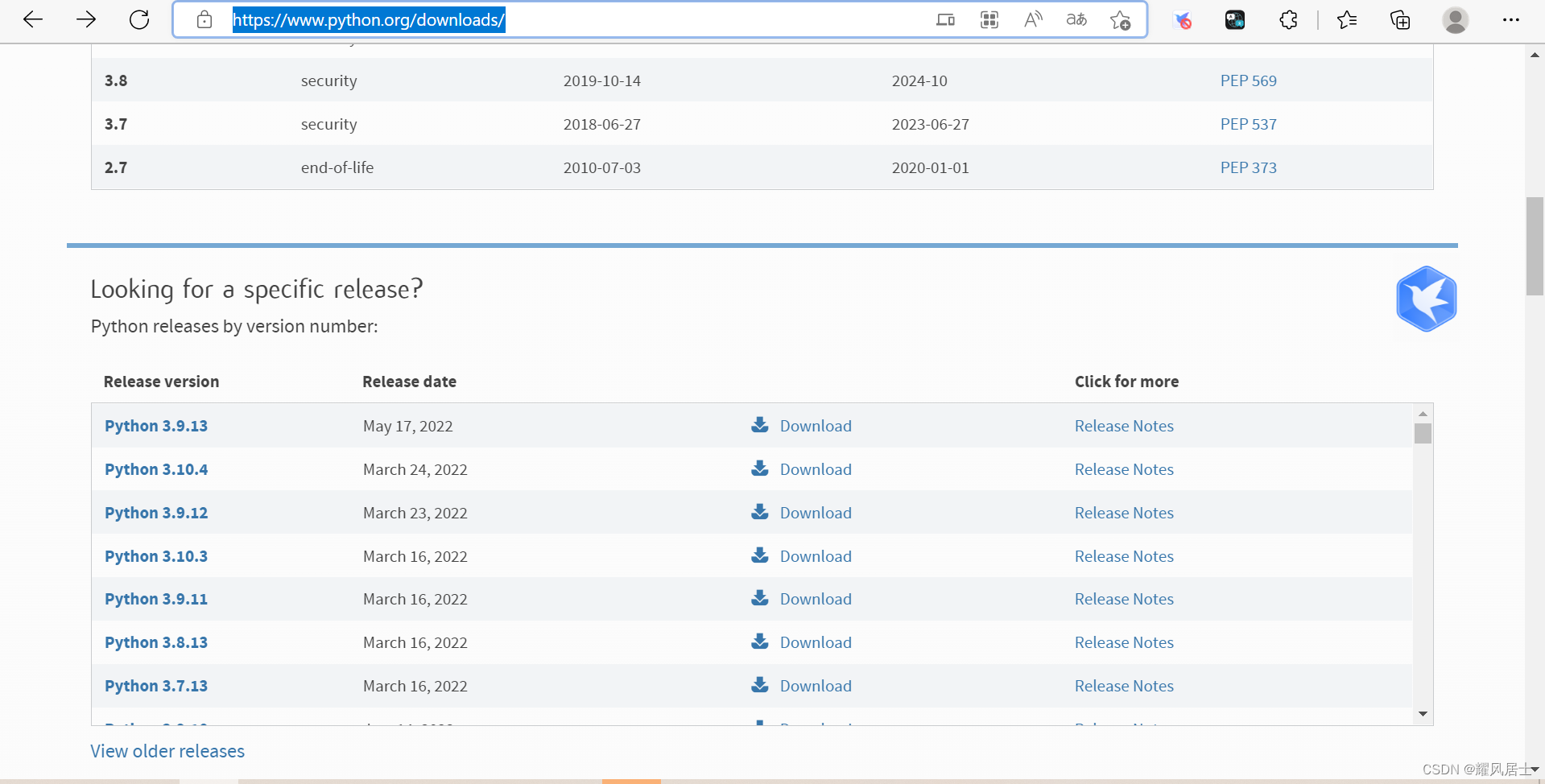1545x784 pixels.
Task: Open the blue bird extension in toolbar
Action: tap(1183, 20)
